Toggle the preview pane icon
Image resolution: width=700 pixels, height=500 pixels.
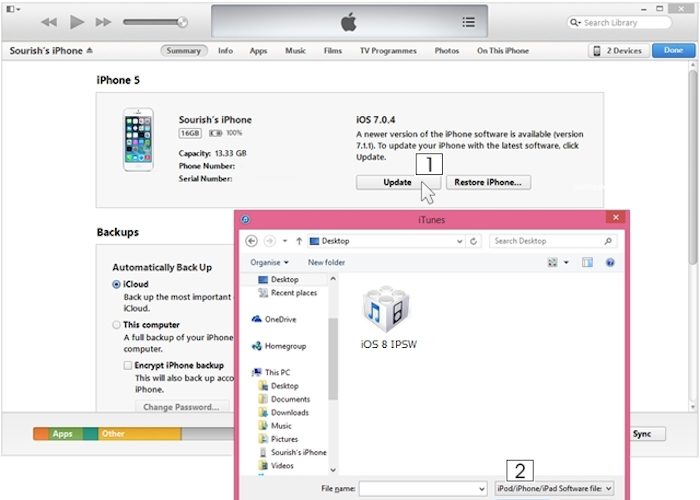tap(587, 262)
